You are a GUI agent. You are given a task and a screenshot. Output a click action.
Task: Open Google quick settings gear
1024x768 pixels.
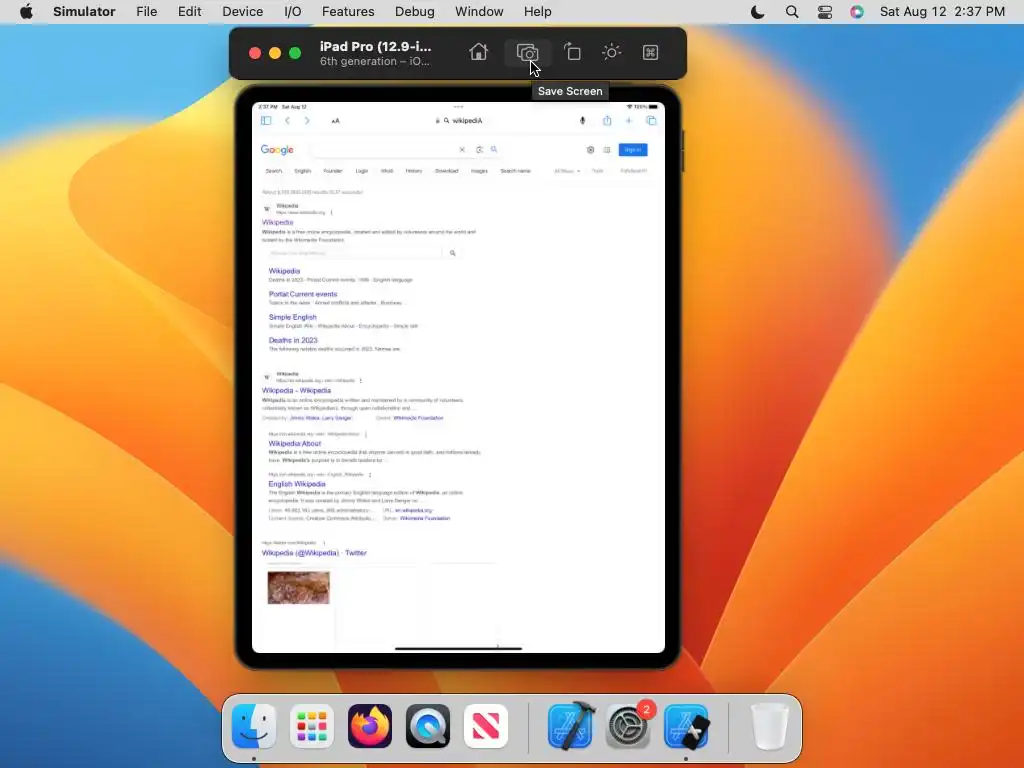590,150
